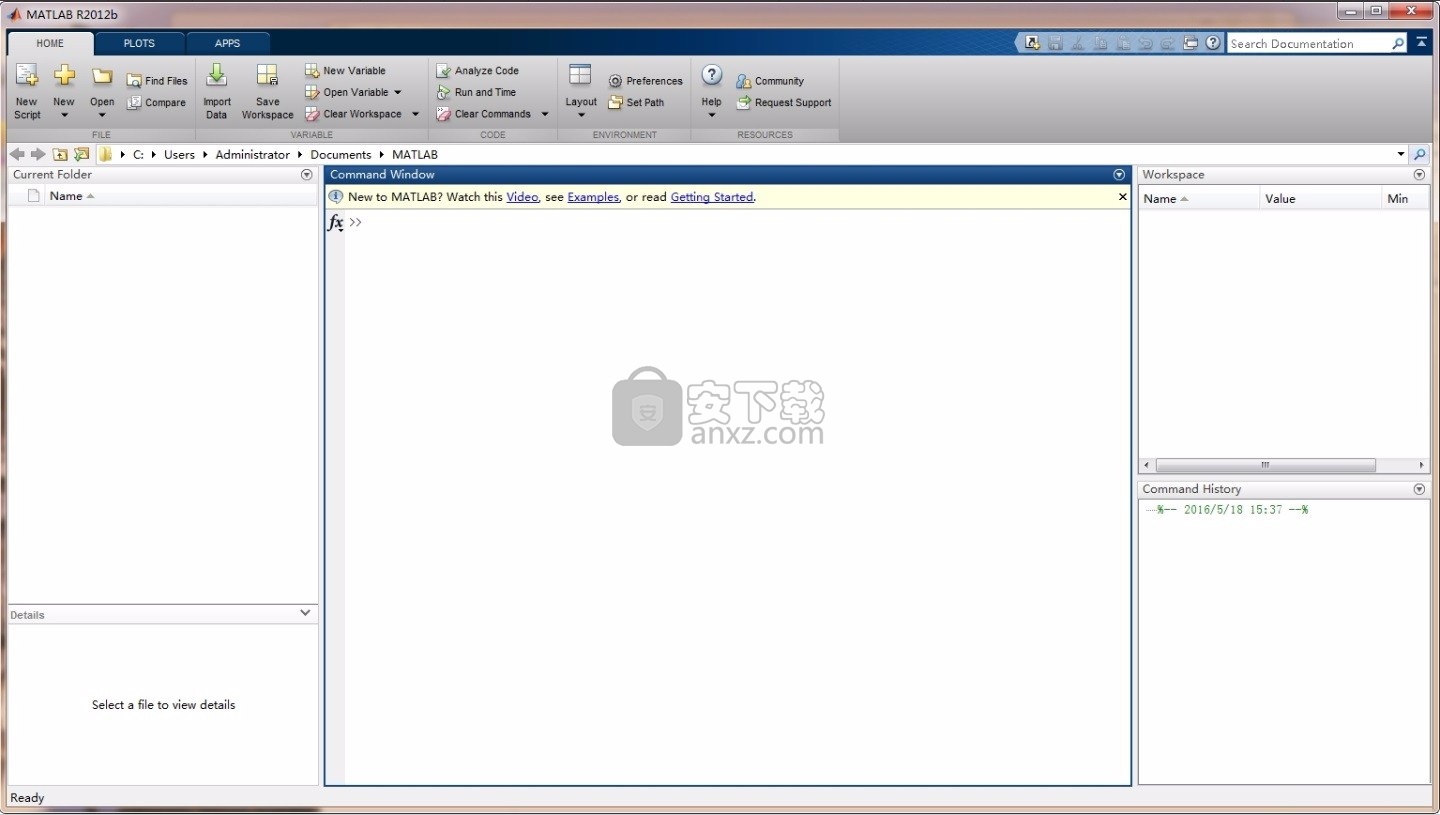
Task: Sort Current Folder by the Name column
Action: click(71, 196)
